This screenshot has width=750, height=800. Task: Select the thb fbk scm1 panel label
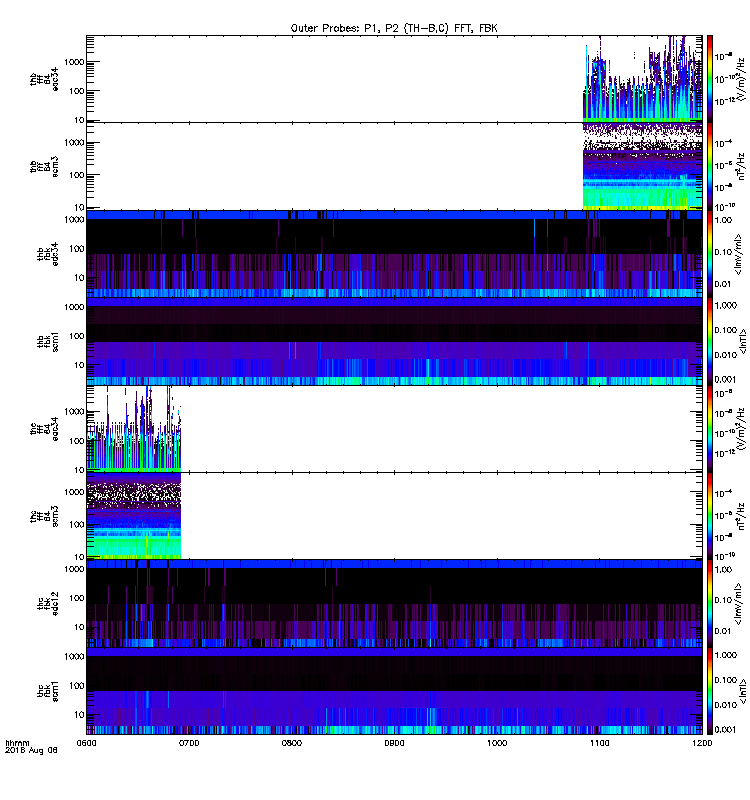point(48,341)
